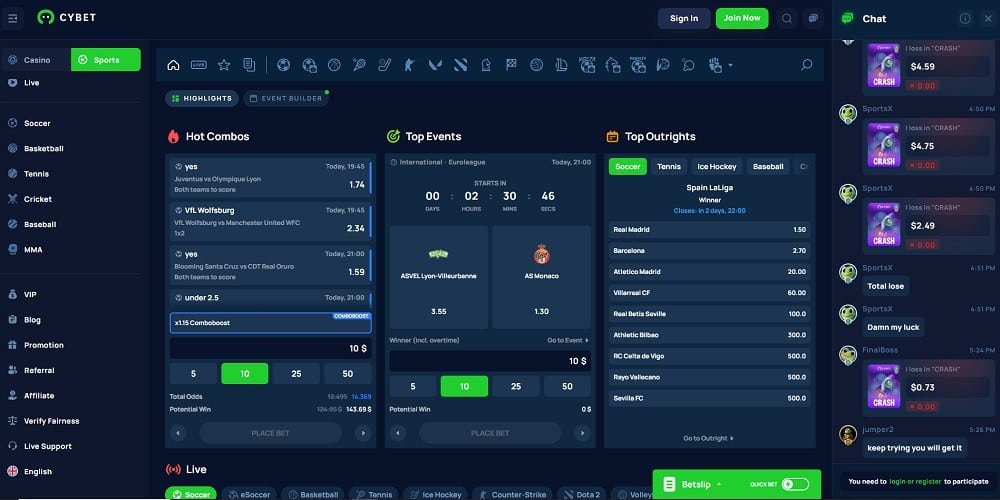Viewport: 1000px width, 500px height.
Task: Open Soccer in sidebar
Action: [37, 123]
